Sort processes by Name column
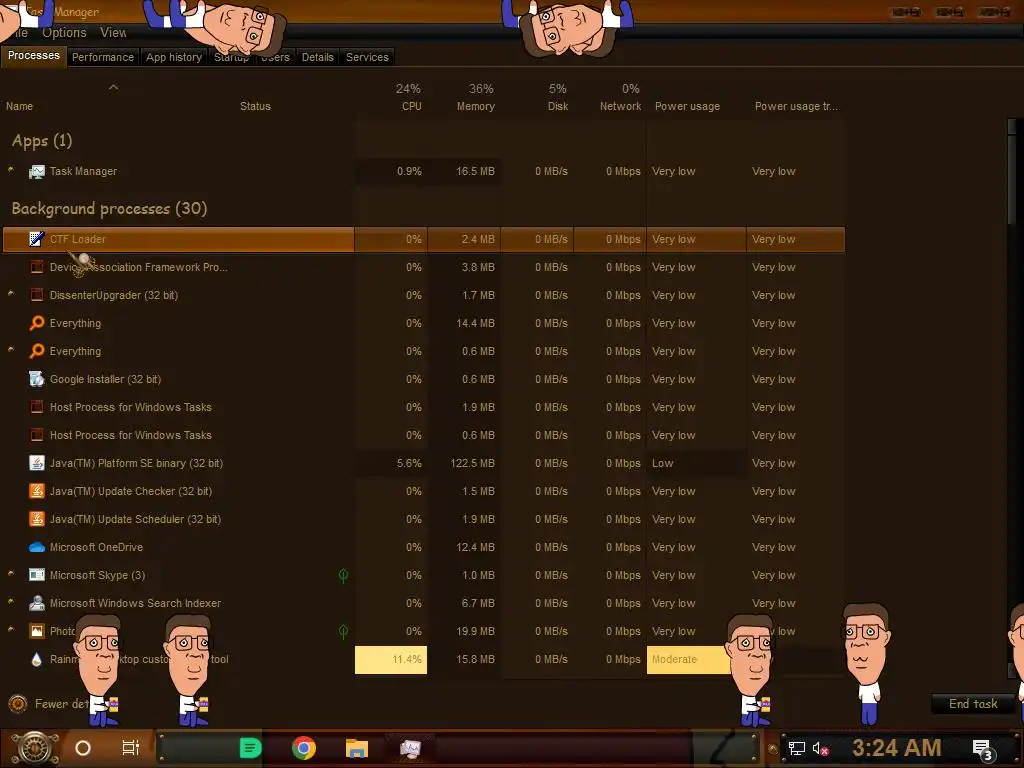1024x768 pixels. point(20,106)
